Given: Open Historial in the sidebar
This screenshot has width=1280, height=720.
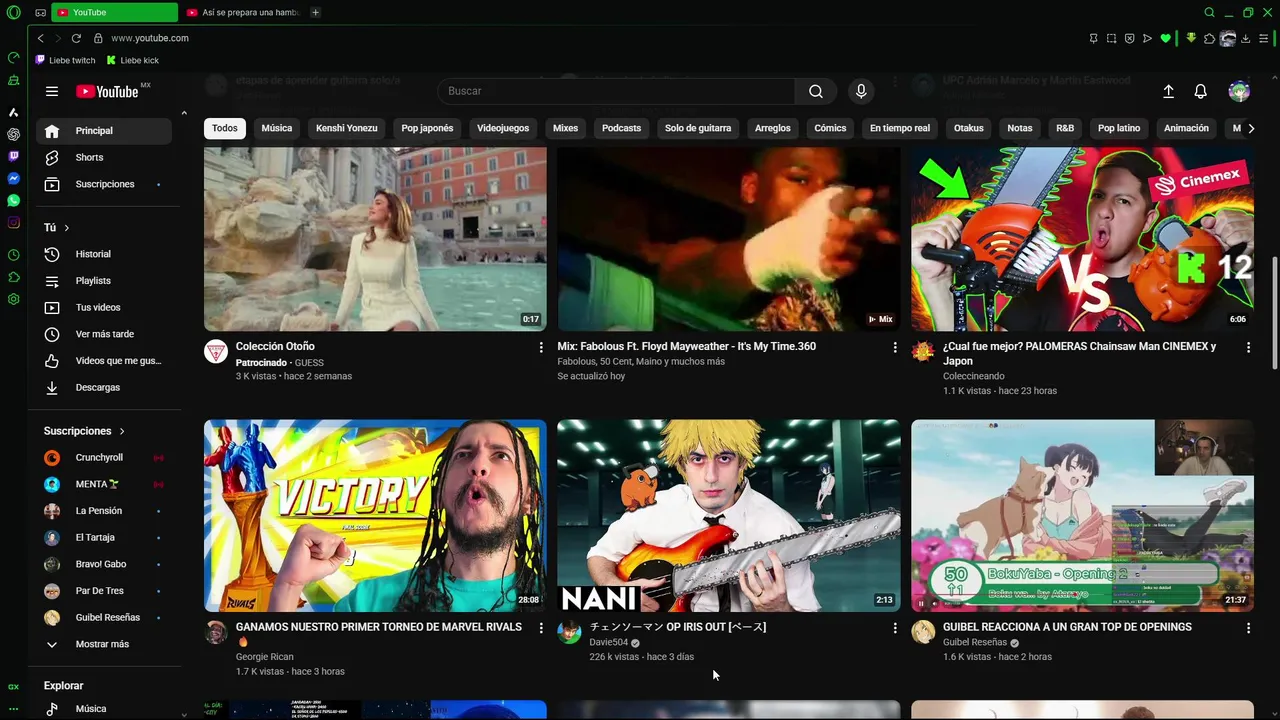Looking at the screenshot, I should pos(104,254).
